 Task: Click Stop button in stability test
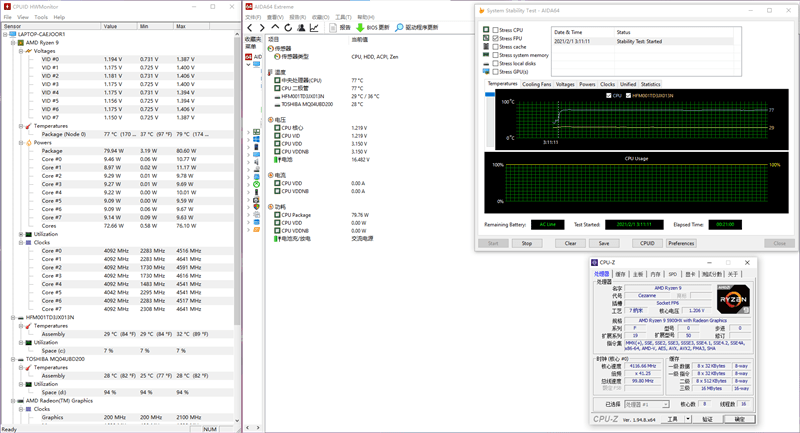pos(527,243)
